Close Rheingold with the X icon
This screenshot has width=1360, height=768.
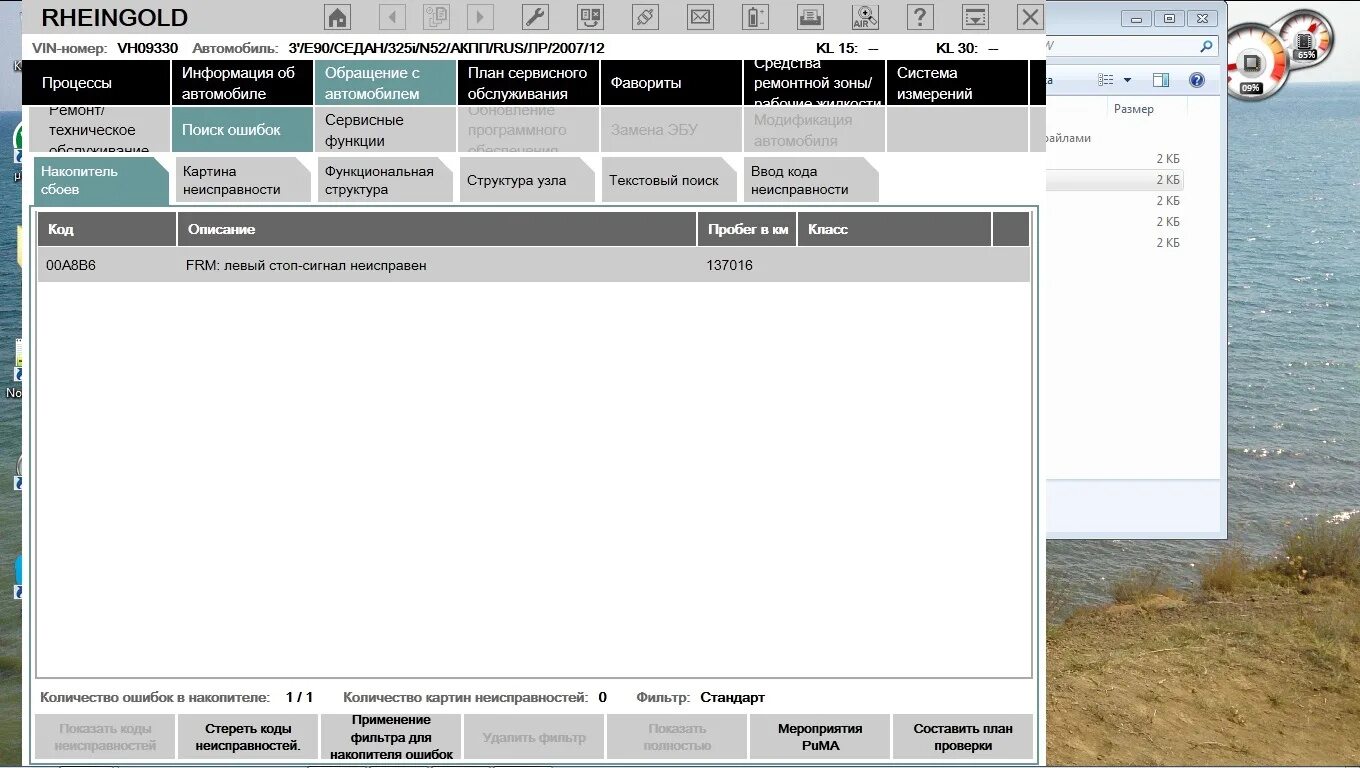[1030, 17]
